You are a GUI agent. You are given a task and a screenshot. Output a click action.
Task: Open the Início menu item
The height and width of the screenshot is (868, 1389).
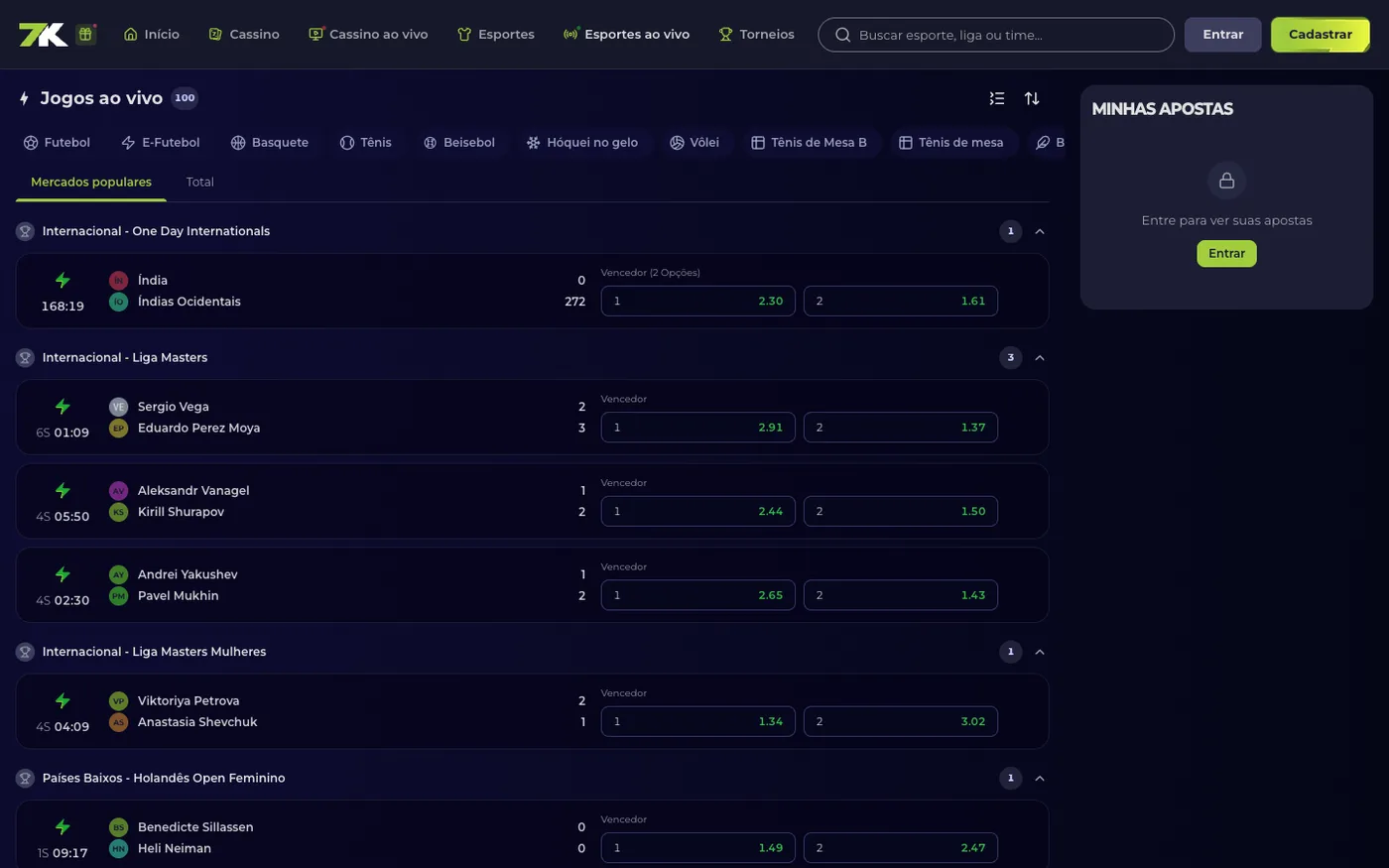(x=152, y=35)
